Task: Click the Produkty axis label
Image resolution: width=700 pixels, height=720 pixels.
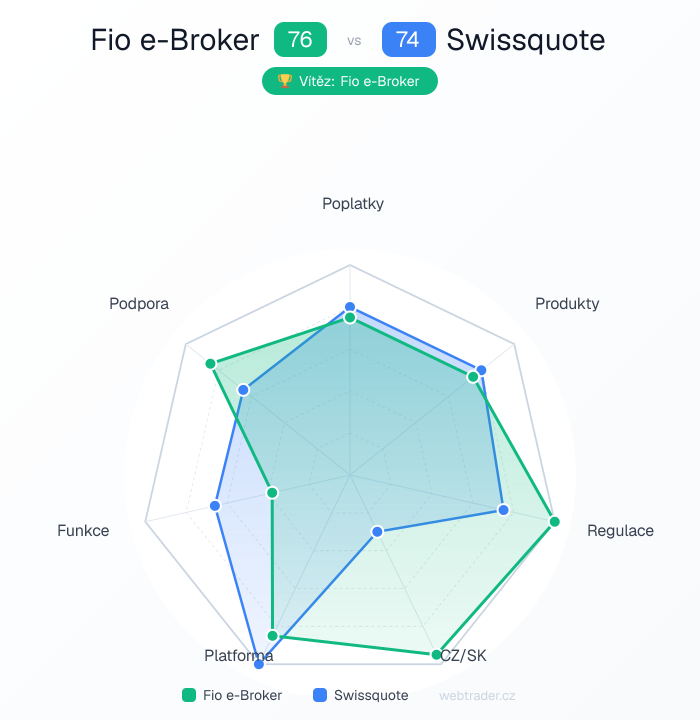Action: coord(567,303)
